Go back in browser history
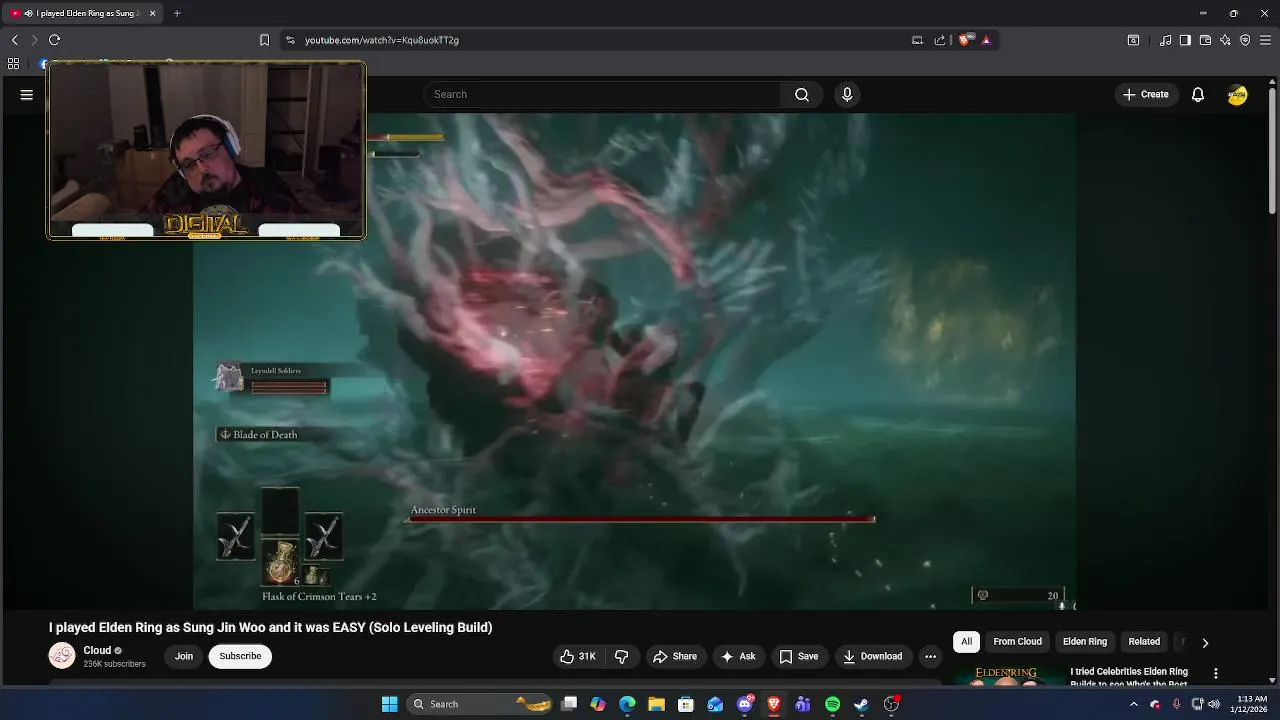The image size is (1280, 720). pyautogui.click(x=14, y=40)
